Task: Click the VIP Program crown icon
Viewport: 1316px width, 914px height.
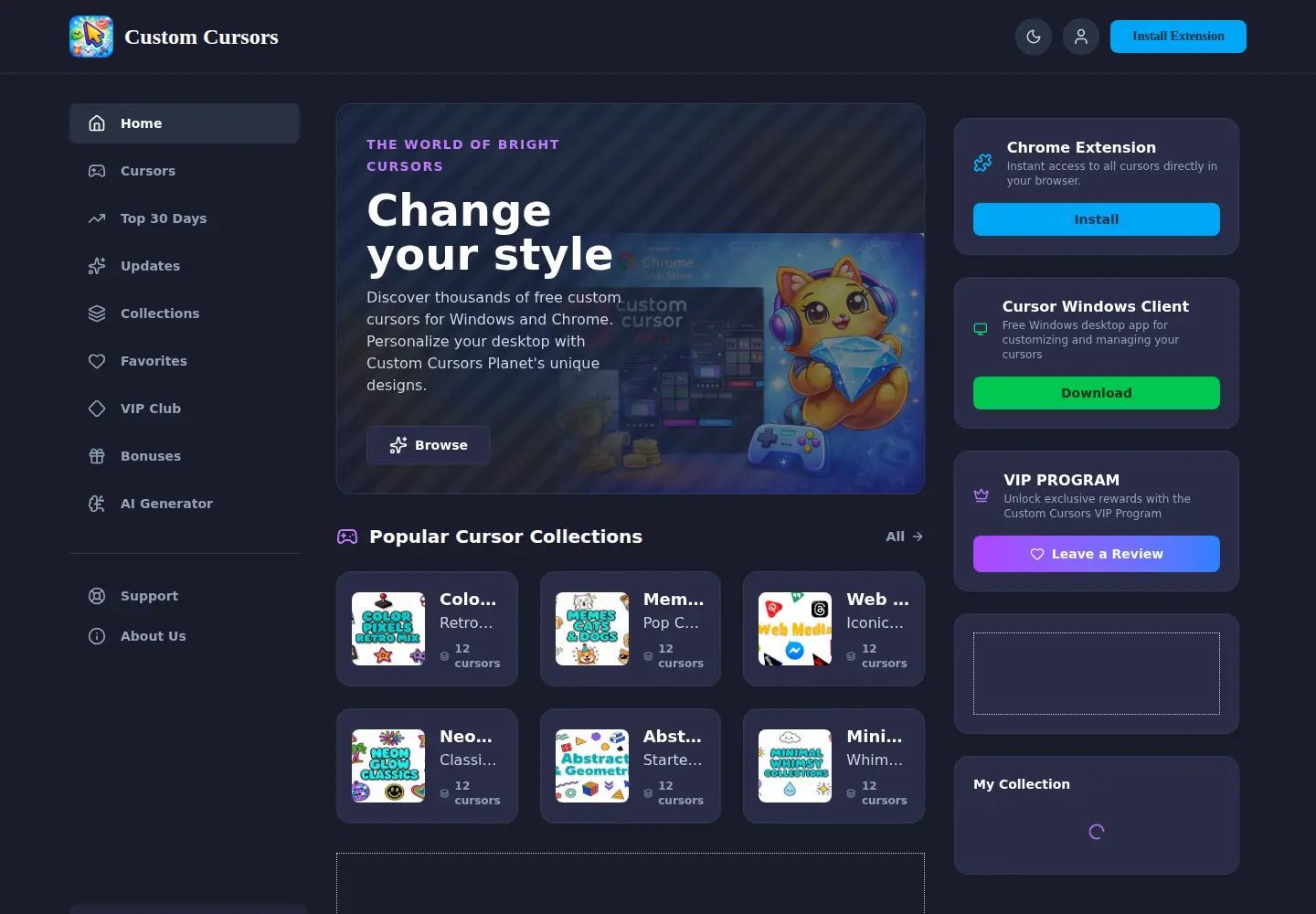Action: pyautogui.click(x=982, y=495)
